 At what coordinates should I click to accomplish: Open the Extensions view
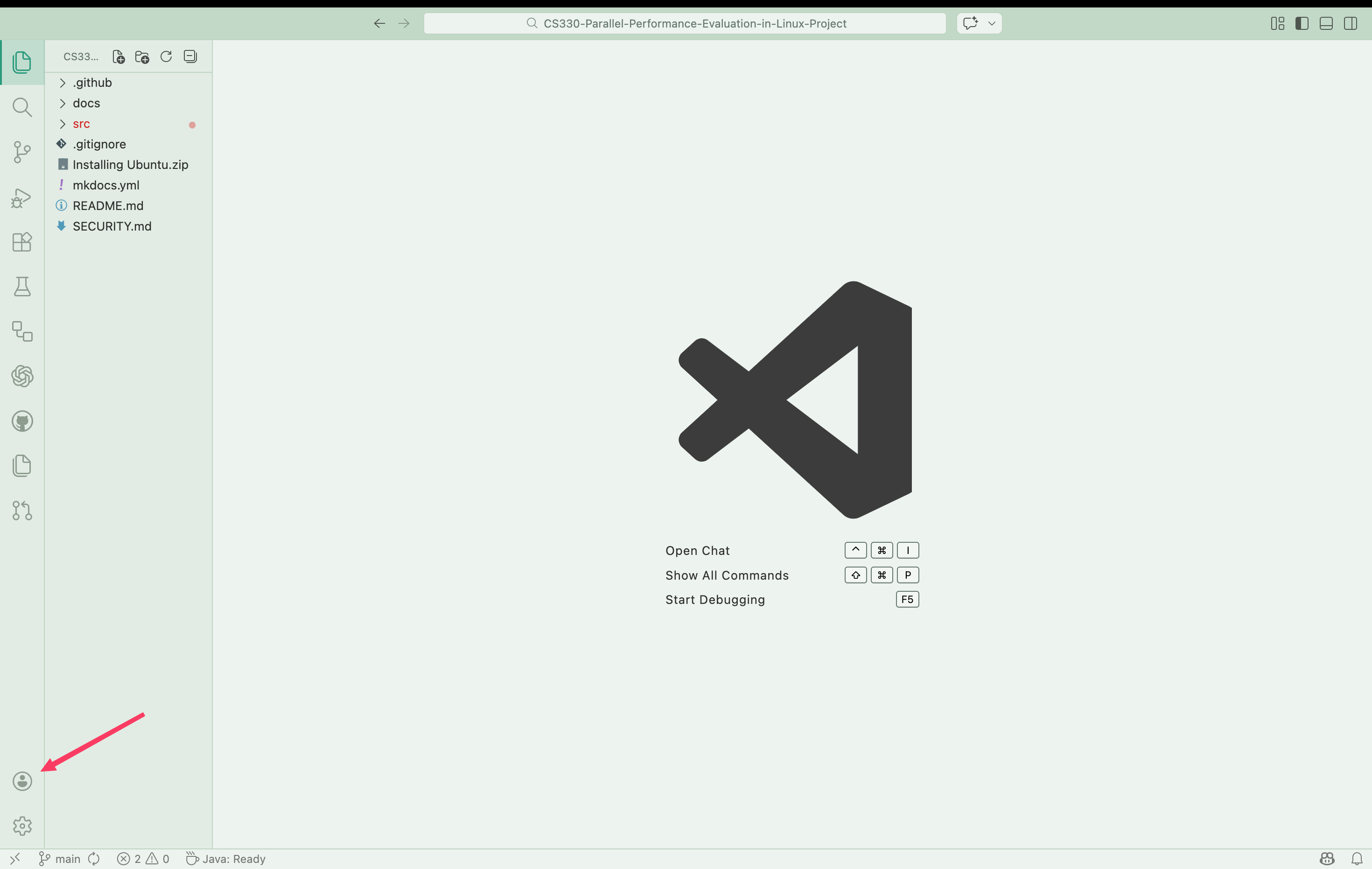click(x=21, y=242)
